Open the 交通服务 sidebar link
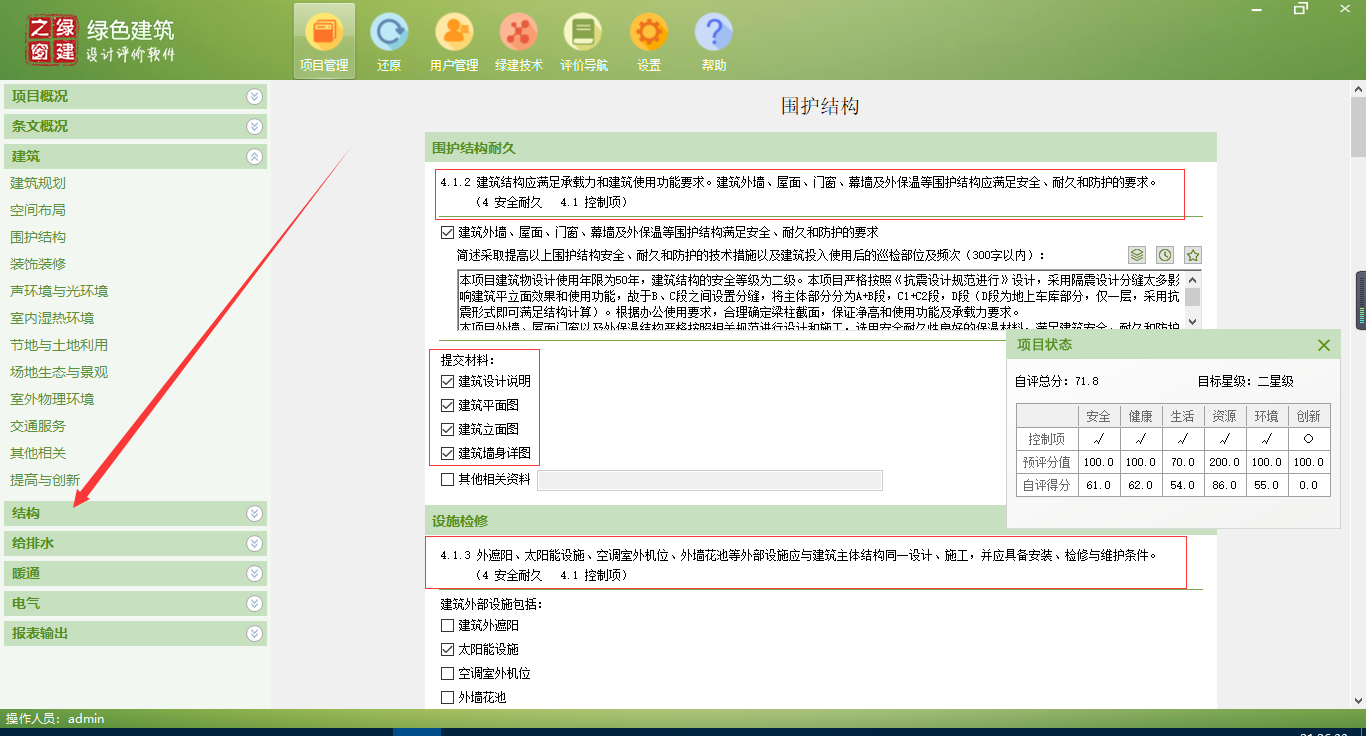 tap(38, 426)
